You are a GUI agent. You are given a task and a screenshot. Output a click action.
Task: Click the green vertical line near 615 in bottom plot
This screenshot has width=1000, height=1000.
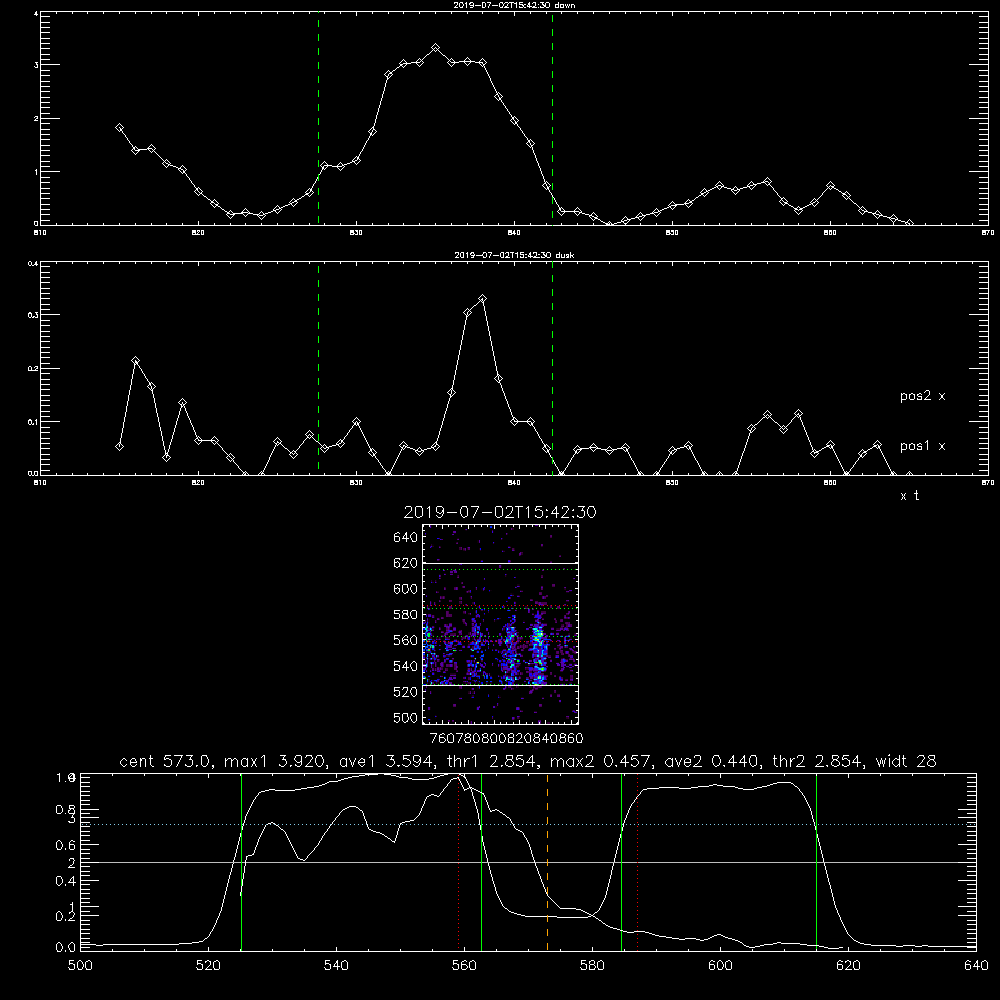point(816,862)
